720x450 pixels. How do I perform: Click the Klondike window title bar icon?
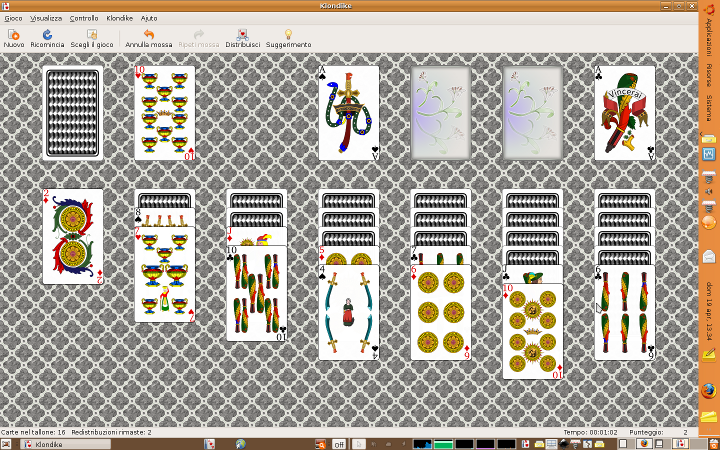tap(6, 6)
